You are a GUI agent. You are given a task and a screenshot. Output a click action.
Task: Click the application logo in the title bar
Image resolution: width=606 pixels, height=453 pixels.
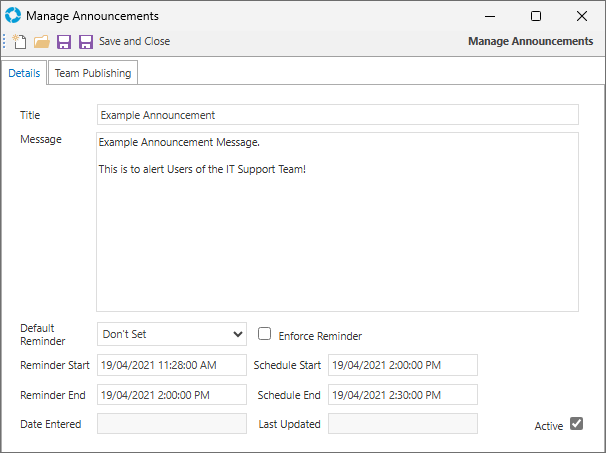(x=13, y=16)
